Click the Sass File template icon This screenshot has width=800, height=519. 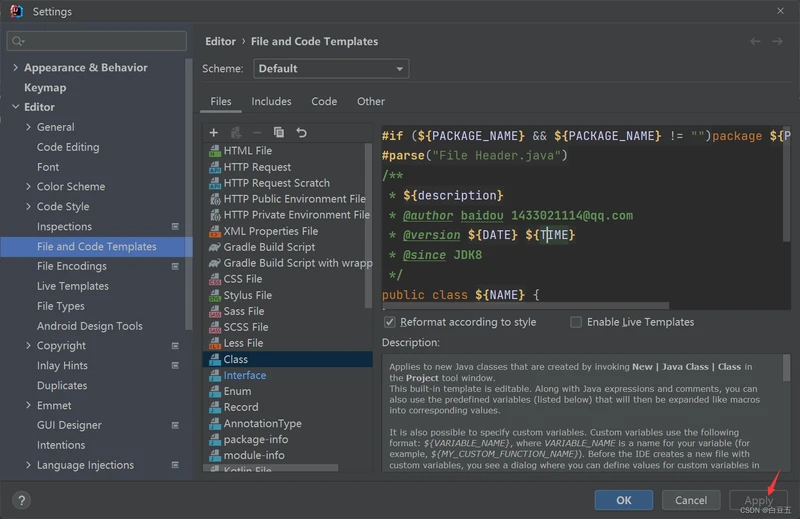(214, 311)
